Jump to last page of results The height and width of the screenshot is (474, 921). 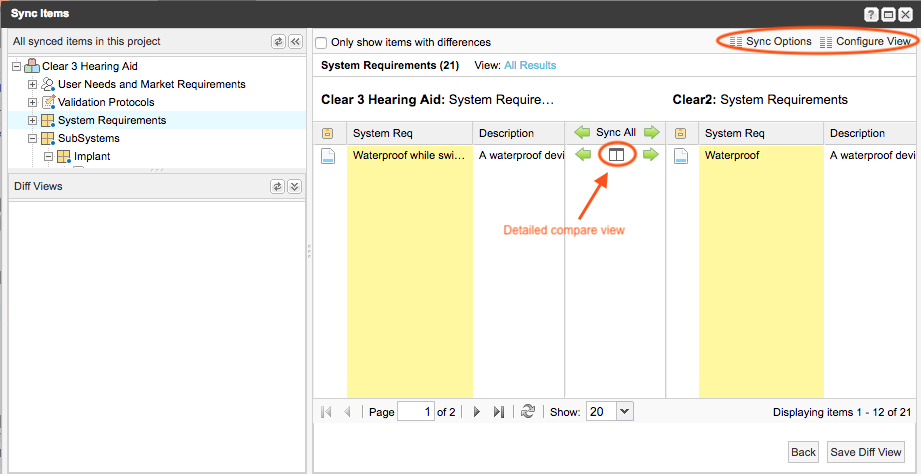[x=499, y=412]
